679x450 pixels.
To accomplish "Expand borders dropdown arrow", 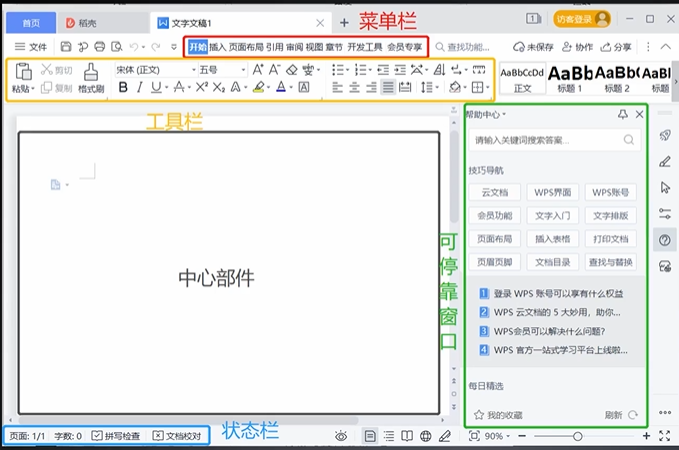I will click(488, 88).
